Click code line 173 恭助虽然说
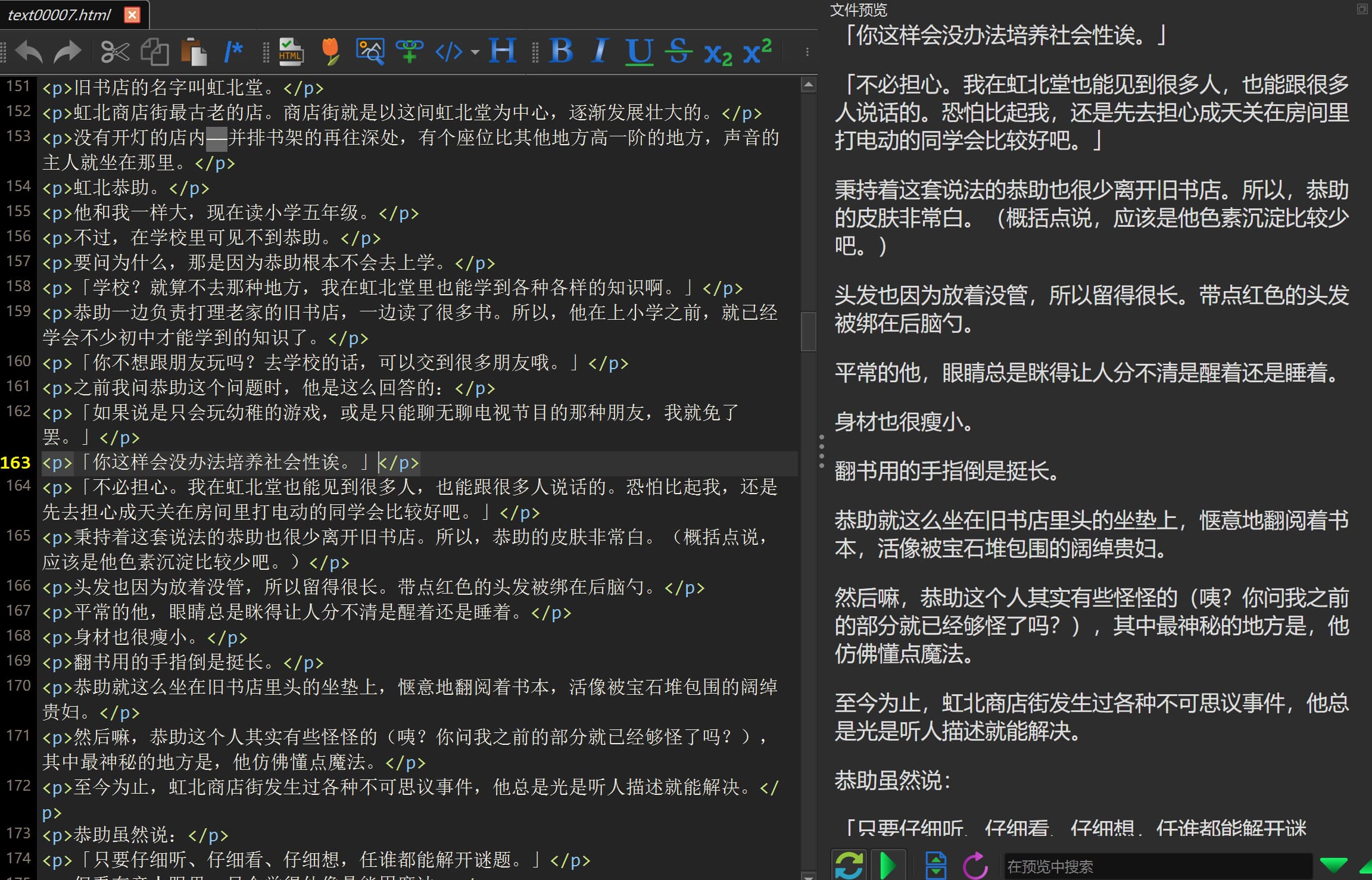The width and height of the screenshot is (1372, 880). 135,835
